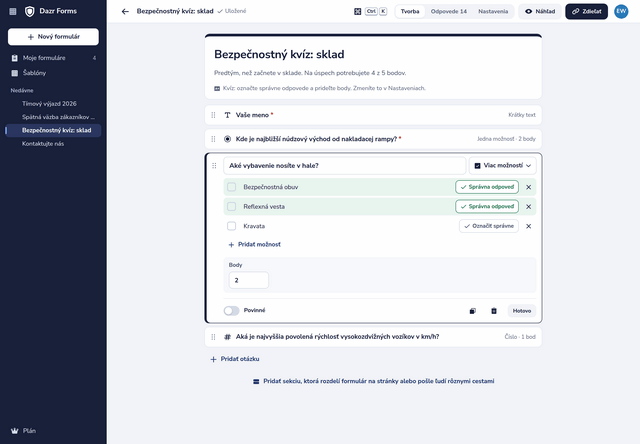640x444 pixels.
Task: Delete the question with the trash icon
Action: (x=494, y=311)
